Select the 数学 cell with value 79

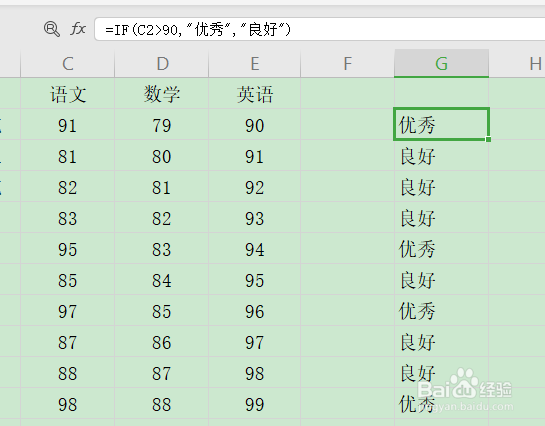coord(162,124)
